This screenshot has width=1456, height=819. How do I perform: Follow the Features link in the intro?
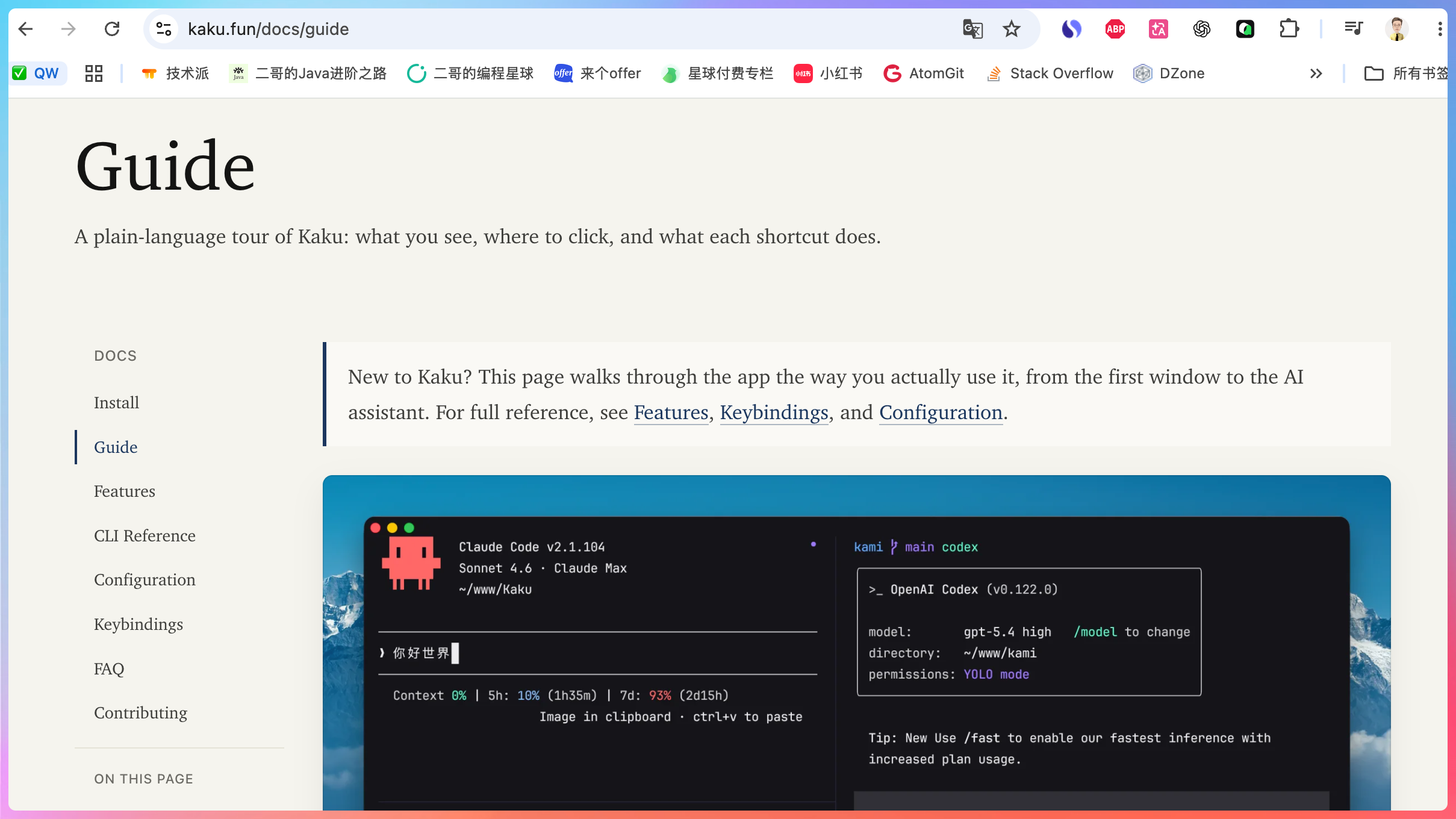(x=671, y=413)
